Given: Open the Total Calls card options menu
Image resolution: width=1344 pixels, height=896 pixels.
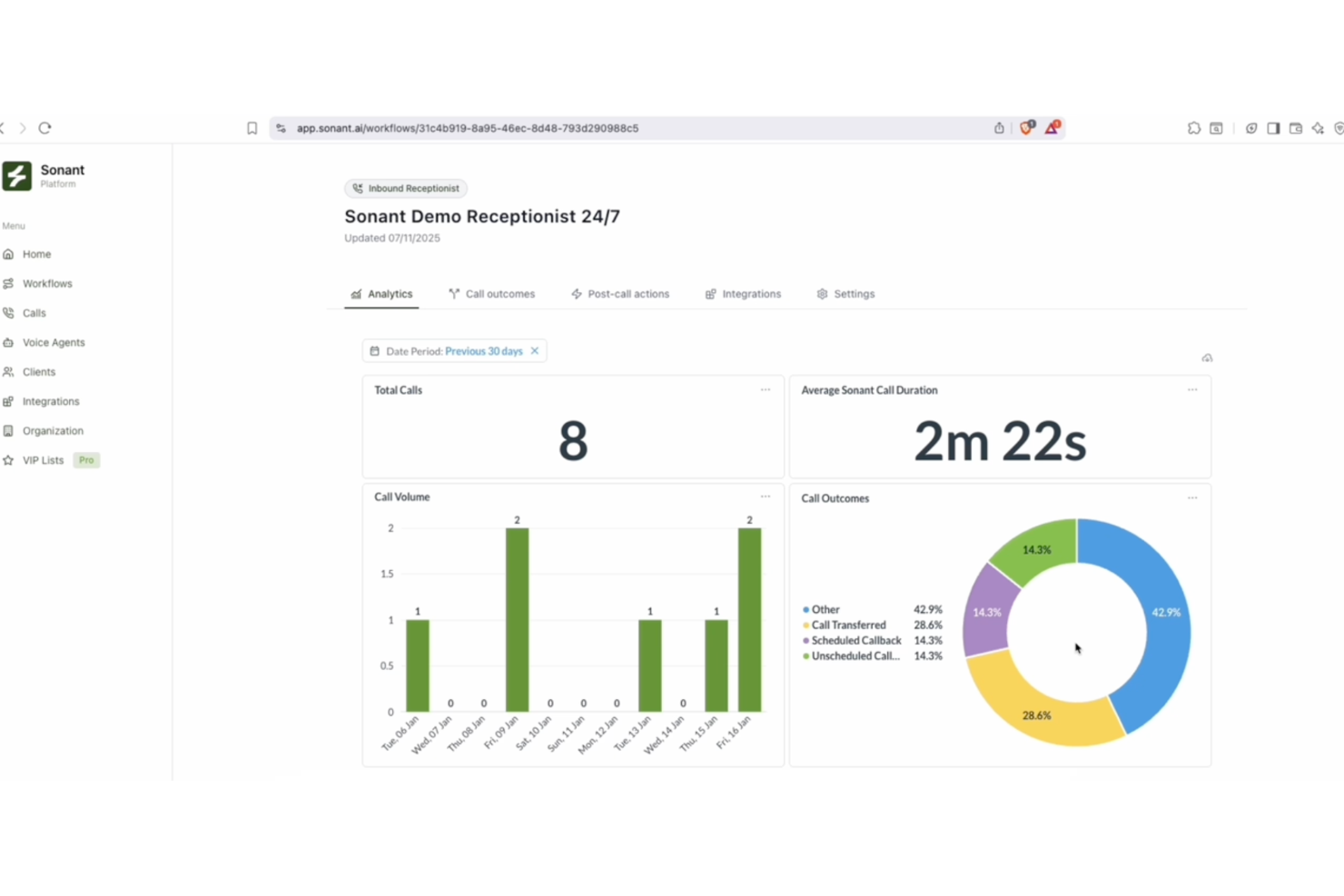Looking at the screenshot, I should pos(765,389).
